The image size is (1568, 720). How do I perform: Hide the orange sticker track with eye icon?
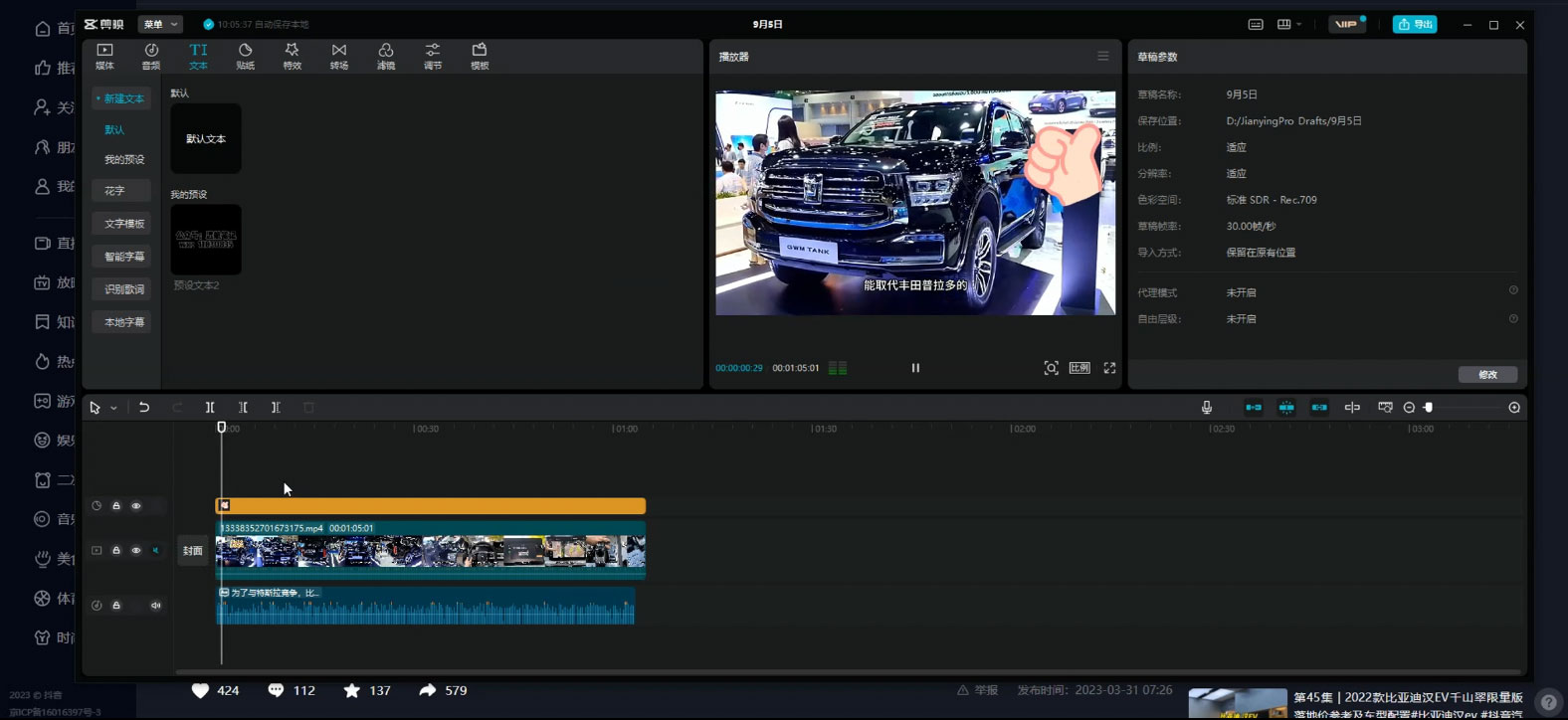point(136,506)
